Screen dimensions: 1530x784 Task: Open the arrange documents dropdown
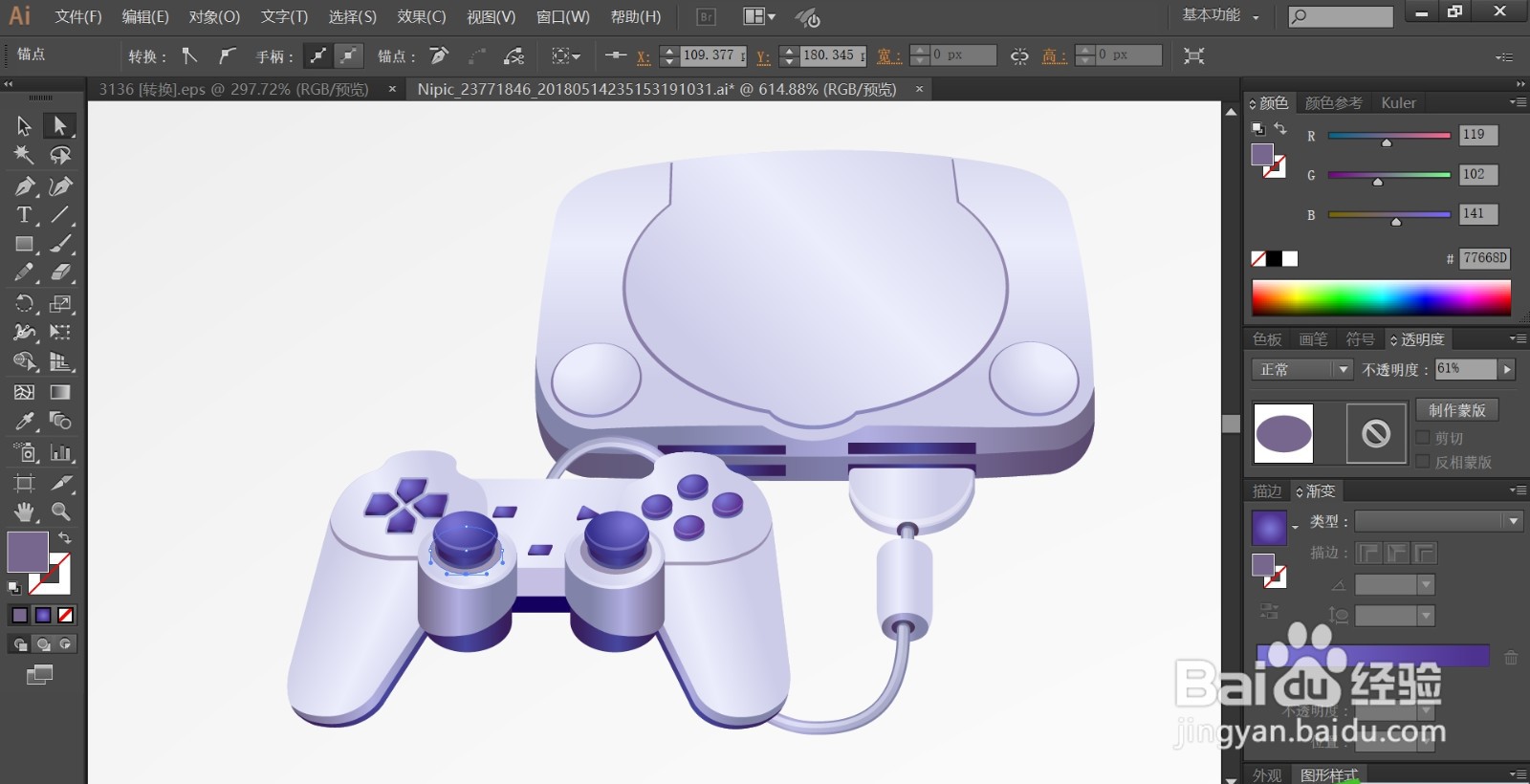pos(760,16)
